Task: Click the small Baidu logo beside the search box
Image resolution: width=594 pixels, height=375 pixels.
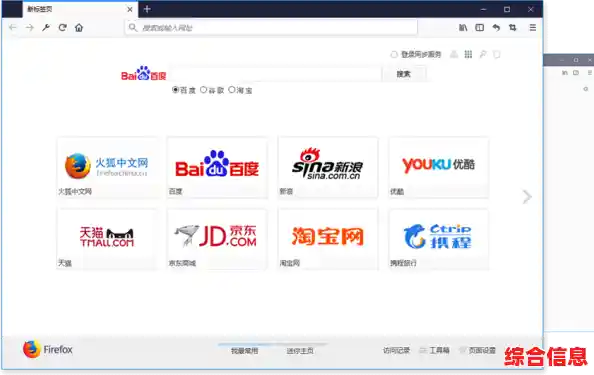Action: tap(144, 73)
